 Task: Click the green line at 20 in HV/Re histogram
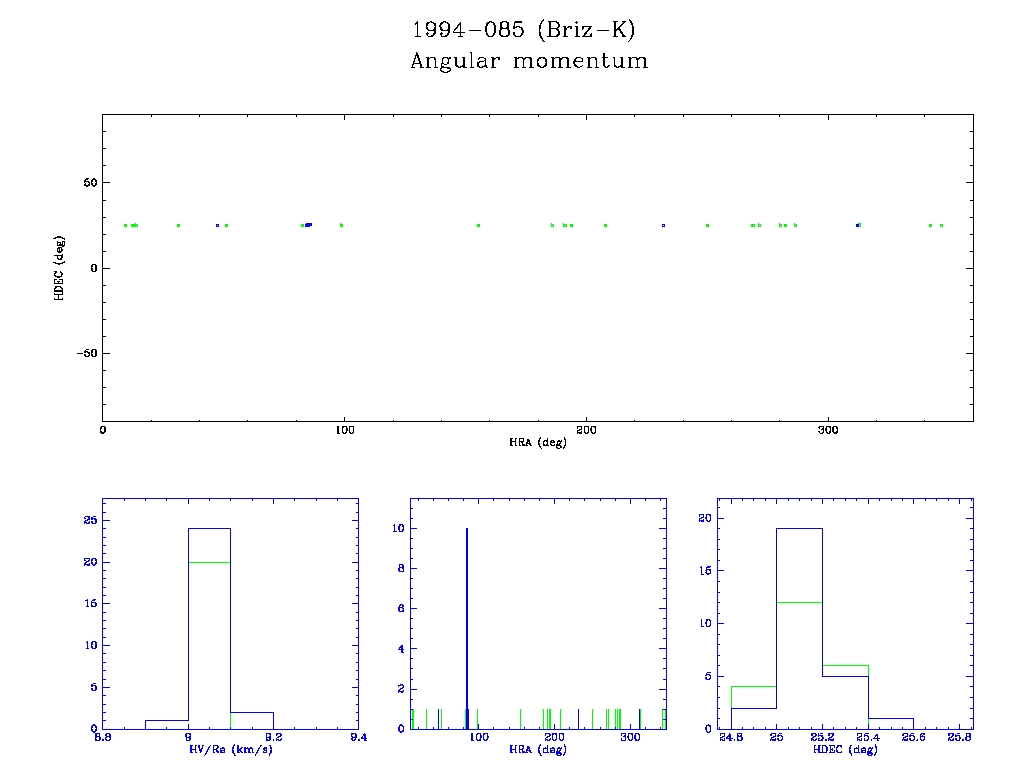click(x=209, y=562)
